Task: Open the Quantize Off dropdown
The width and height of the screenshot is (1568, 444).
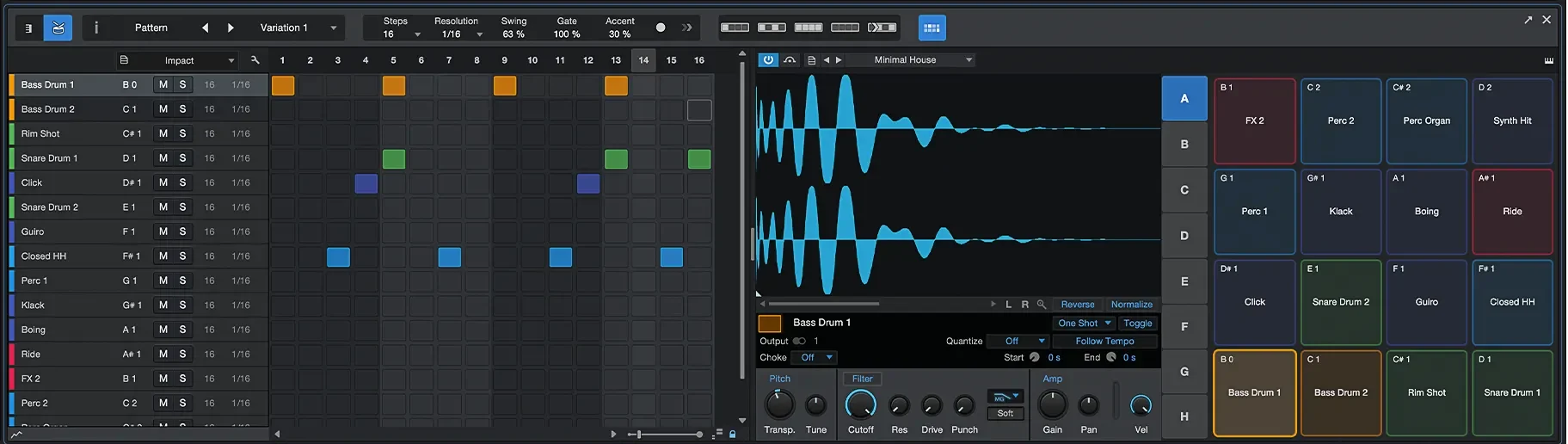Action: (1018, 341)
